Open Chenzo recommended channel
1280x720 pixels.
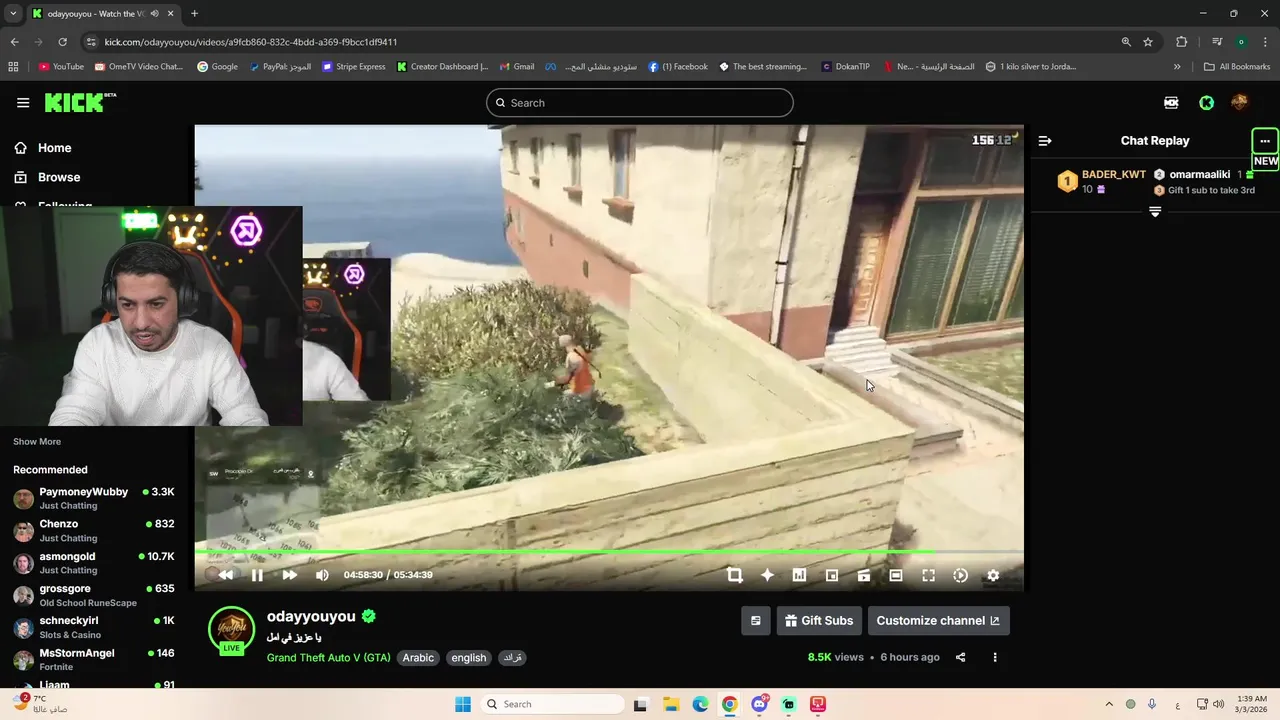94,530
